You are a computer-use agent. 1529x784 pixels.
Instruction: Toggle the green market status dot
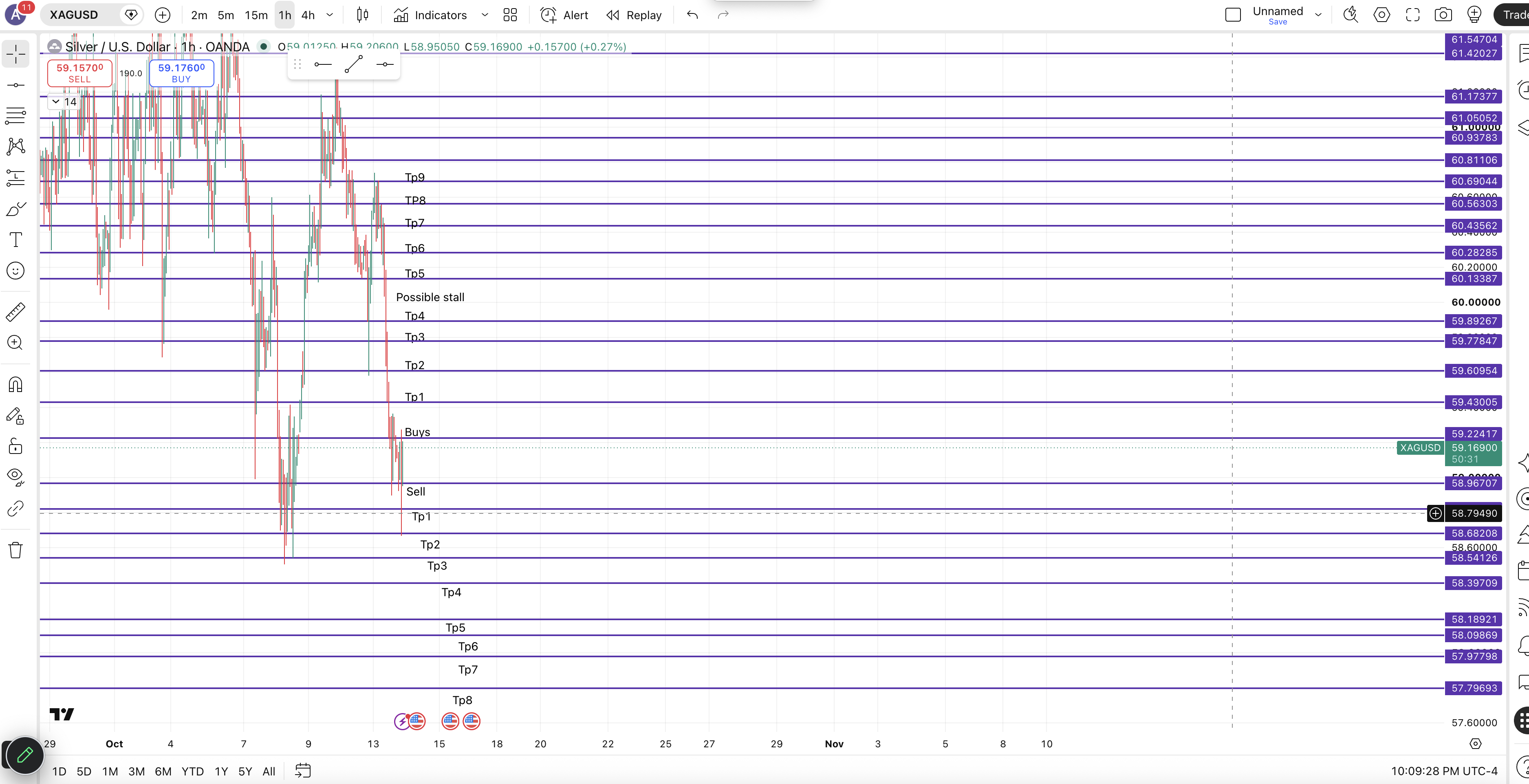(264, 46)
